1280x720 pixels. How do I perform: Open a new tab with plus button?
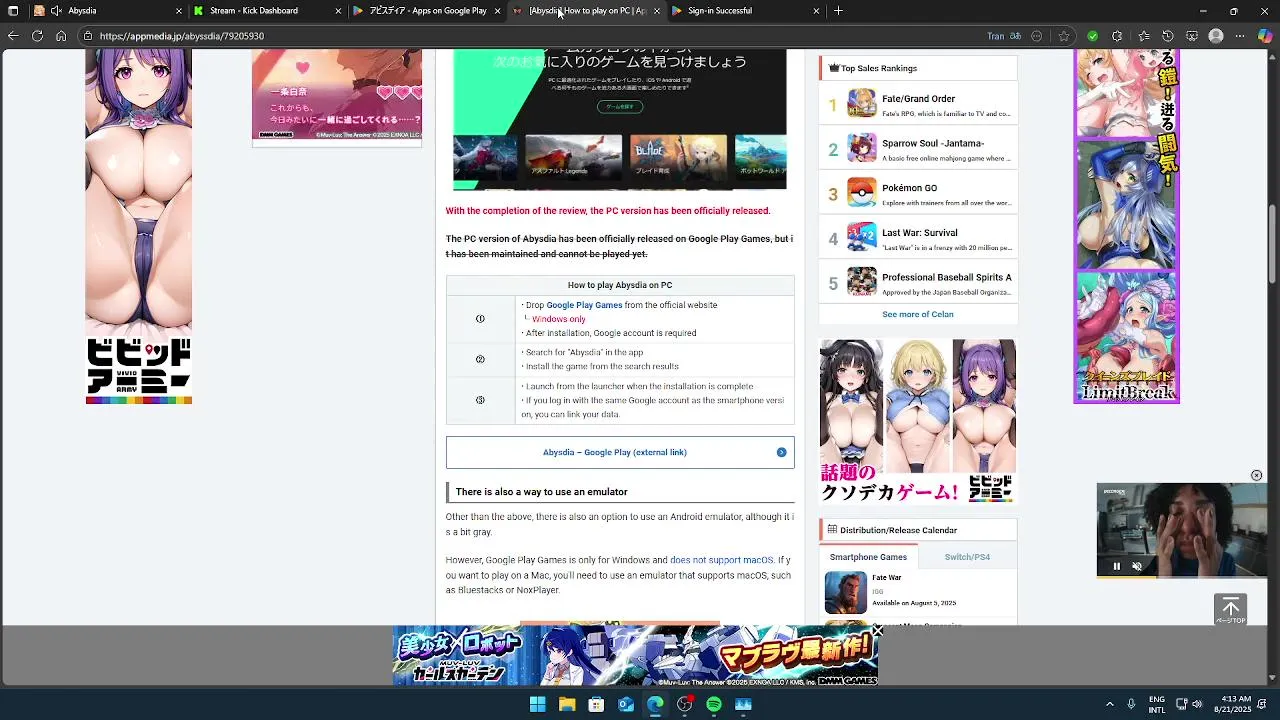[838, 11]
